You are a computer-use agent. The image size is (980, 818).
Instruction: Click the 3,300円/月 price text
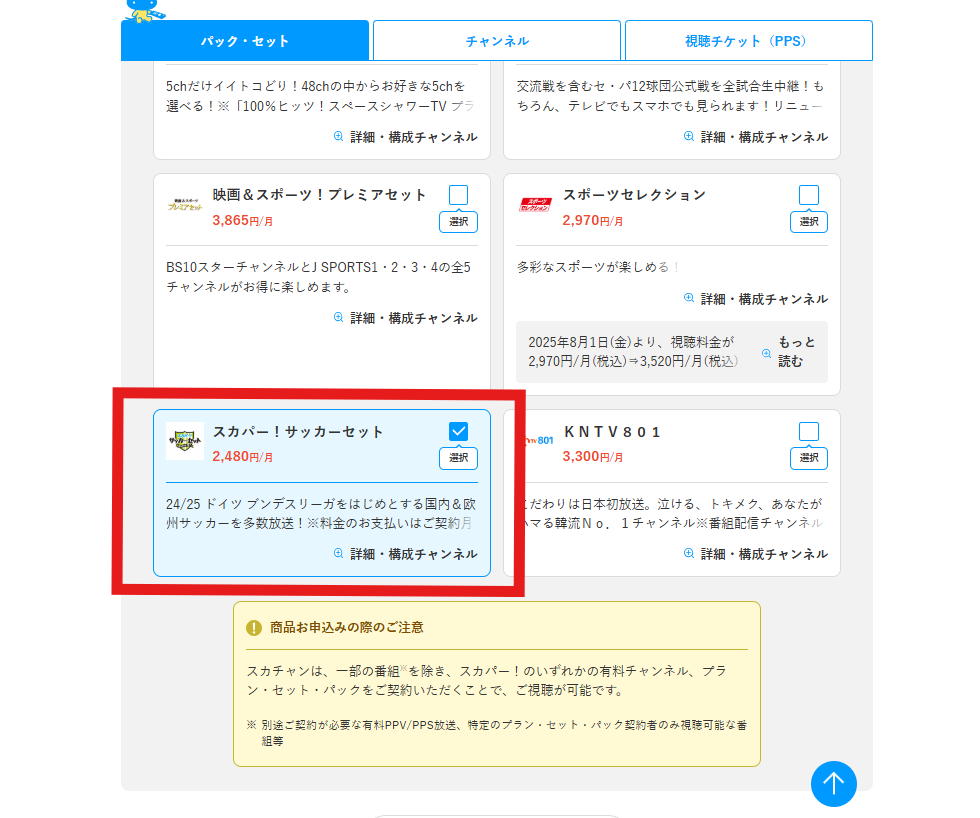(592, 457)
